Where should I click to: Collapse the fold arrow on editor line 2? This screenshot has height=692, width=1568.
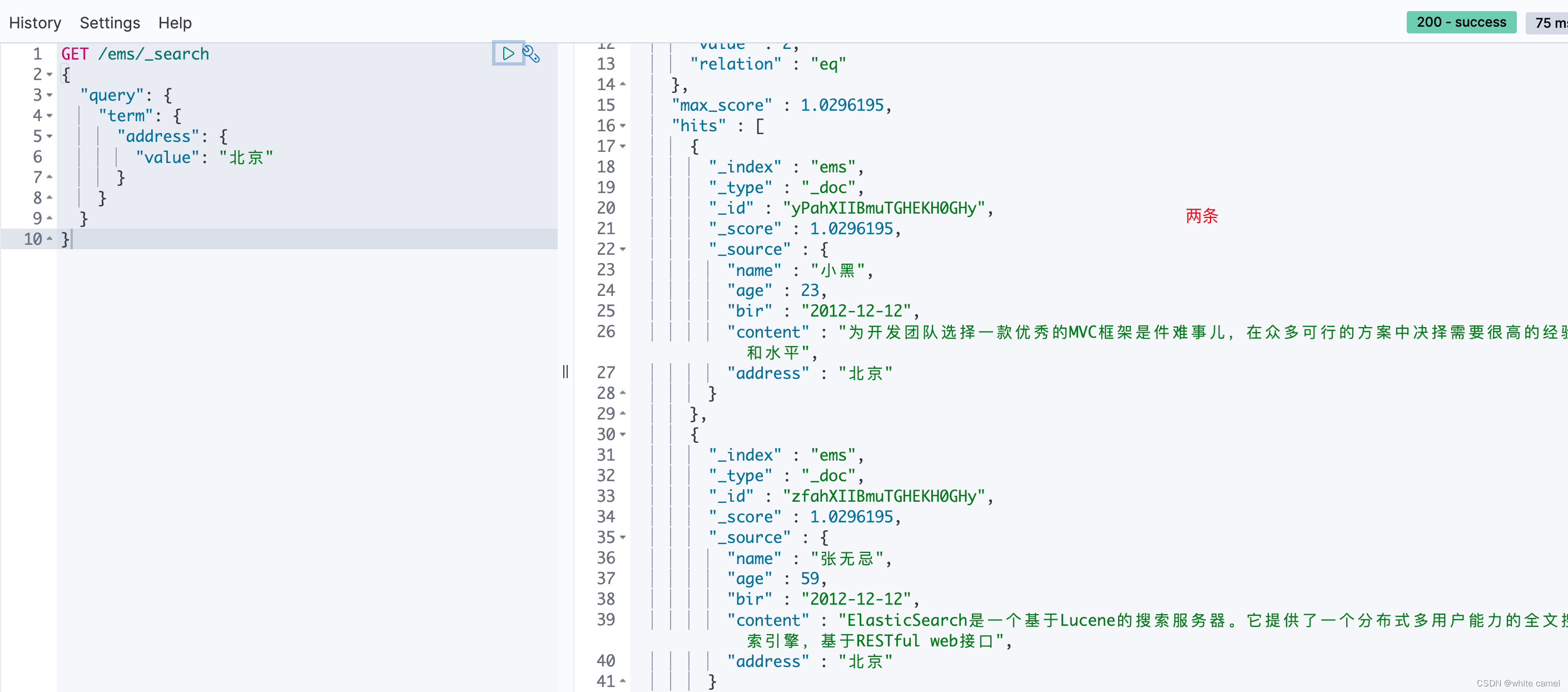coord(50,75)
